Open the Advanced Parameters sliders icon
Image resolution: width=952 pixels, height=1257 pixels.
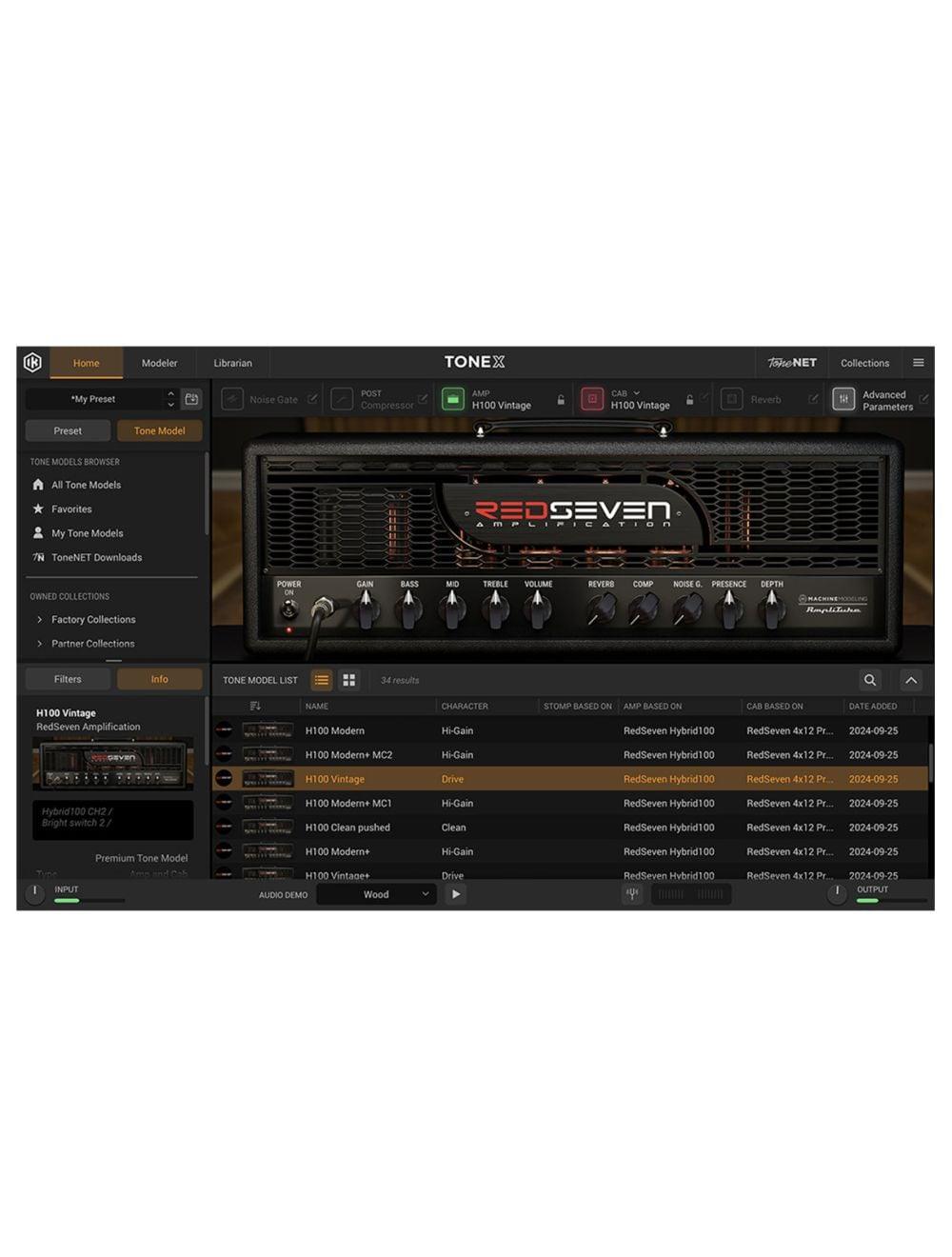click(843, 399)
